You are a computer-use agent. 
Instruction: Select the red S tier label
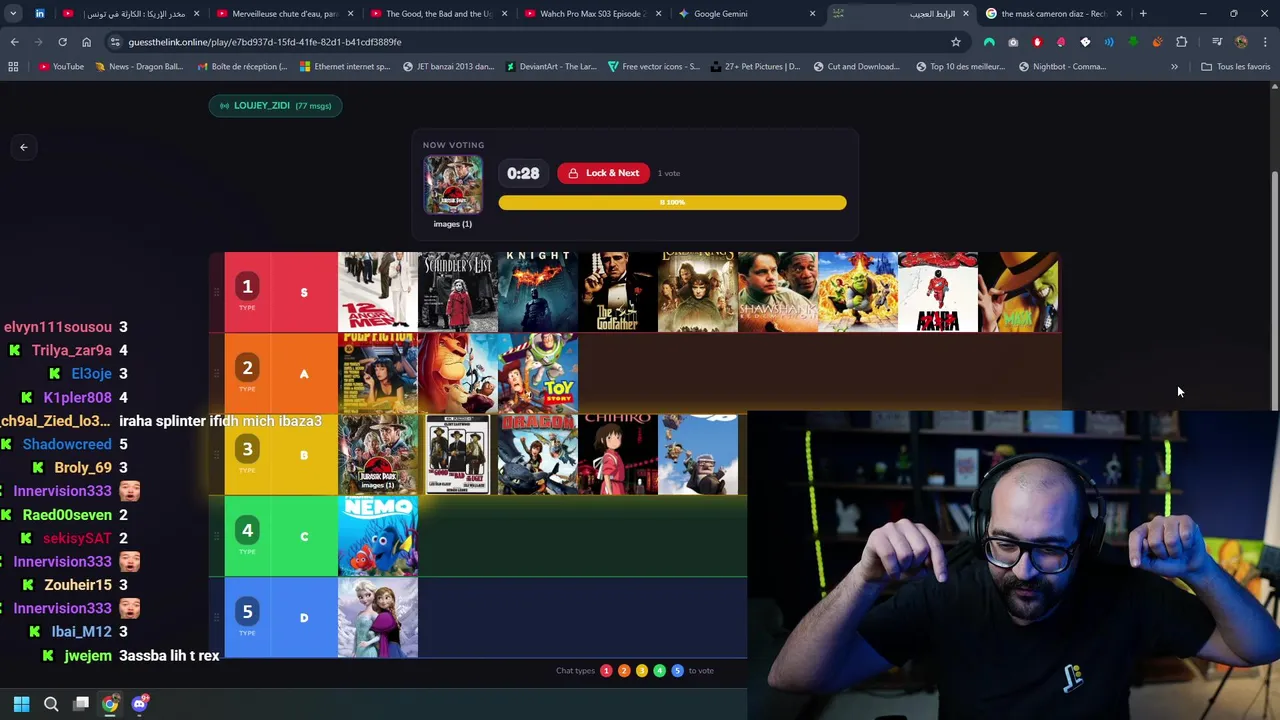coord(304,292)
